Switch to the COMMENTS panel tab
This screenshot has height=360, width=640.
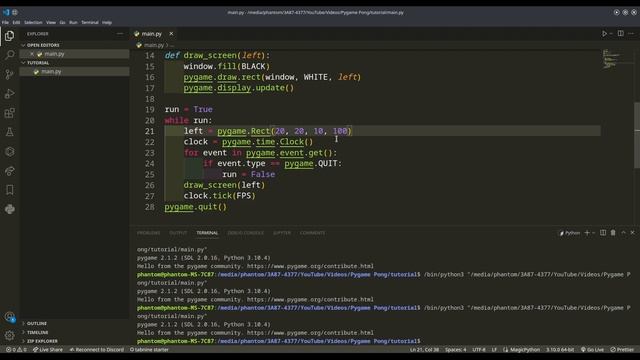(313, 233)
